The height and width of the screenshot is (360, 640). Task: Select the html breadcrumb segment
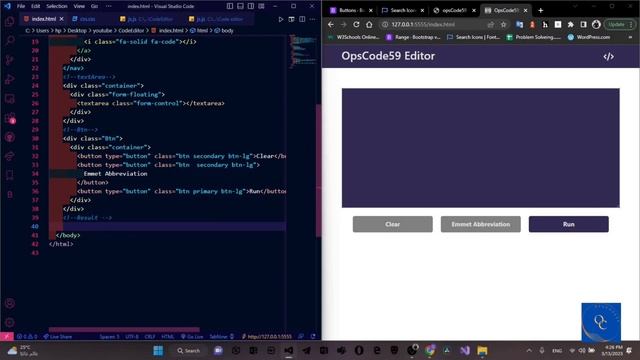[x=199, y=30]
